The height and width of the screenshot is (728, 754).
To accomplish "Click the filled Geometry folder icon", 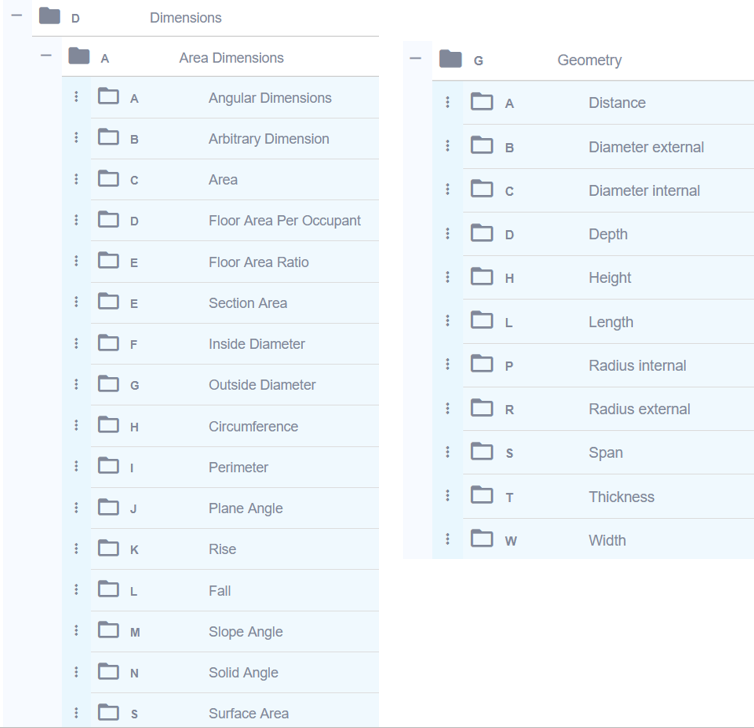I will (451, 59).
